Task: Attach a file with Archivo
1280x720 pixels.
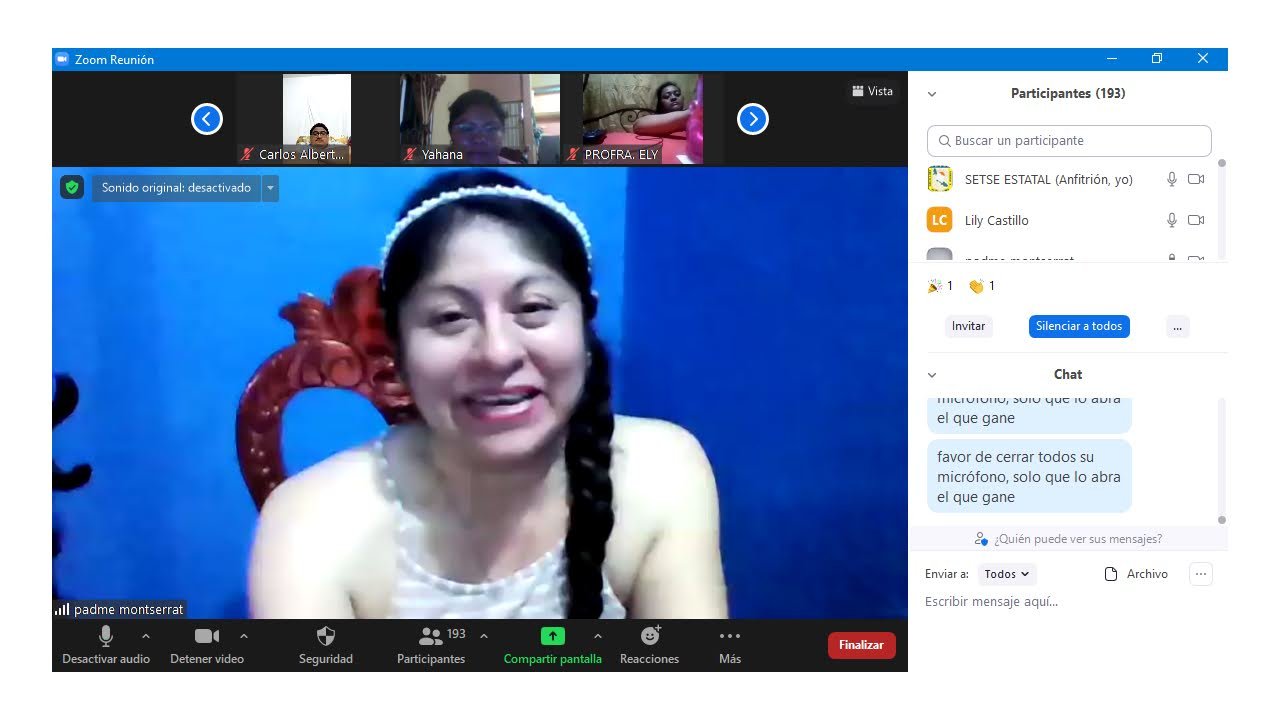Action: coord(1136,574)
